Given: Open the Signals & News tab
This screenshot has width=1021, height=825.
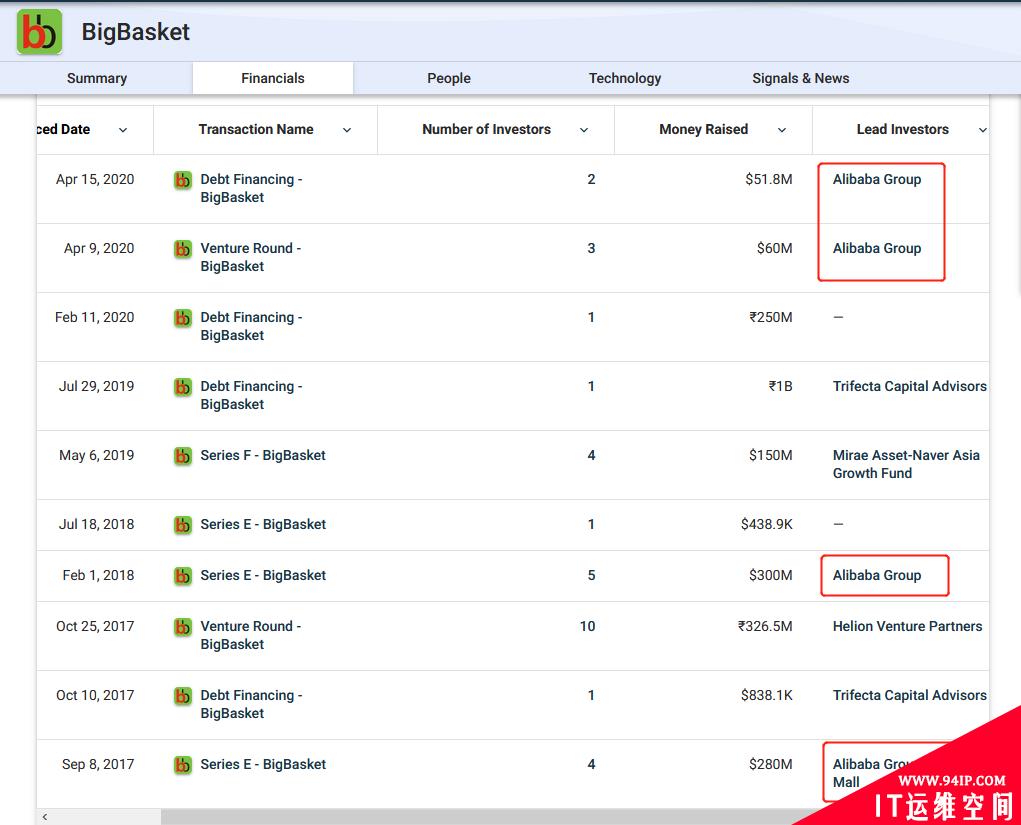Looking at the screenshot, I should [x=800, y=78].
